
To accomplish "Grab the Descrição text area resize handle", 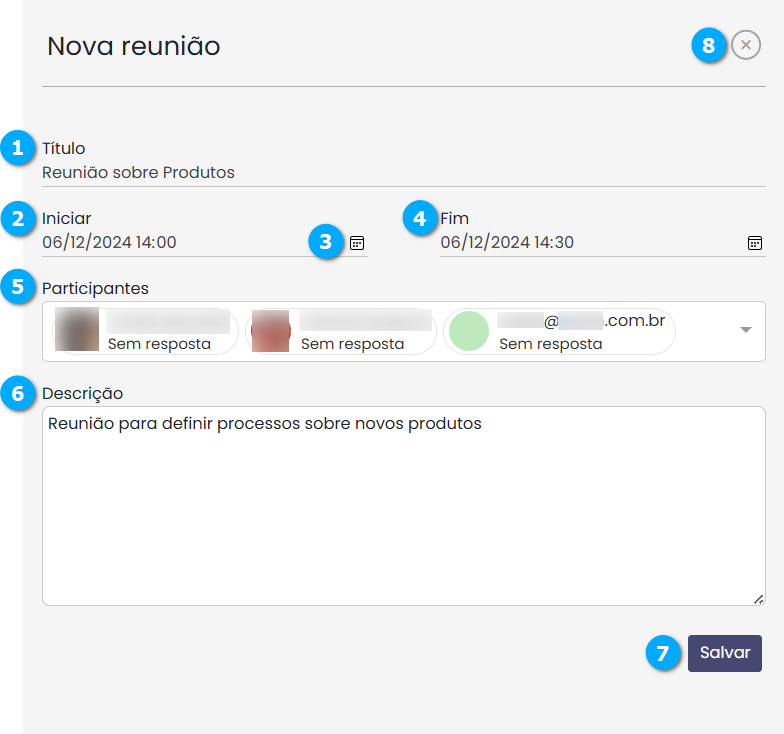I will coord(758,599).
